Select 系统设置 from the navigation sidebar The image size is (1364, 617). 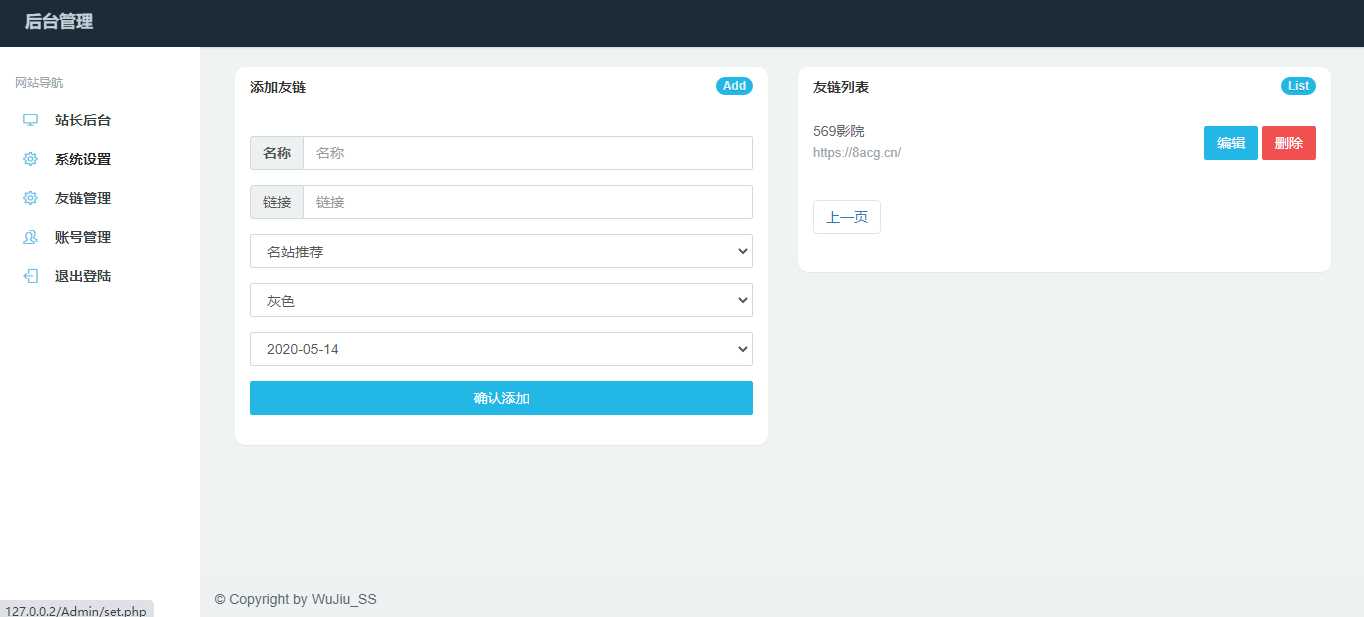(84, 158)
